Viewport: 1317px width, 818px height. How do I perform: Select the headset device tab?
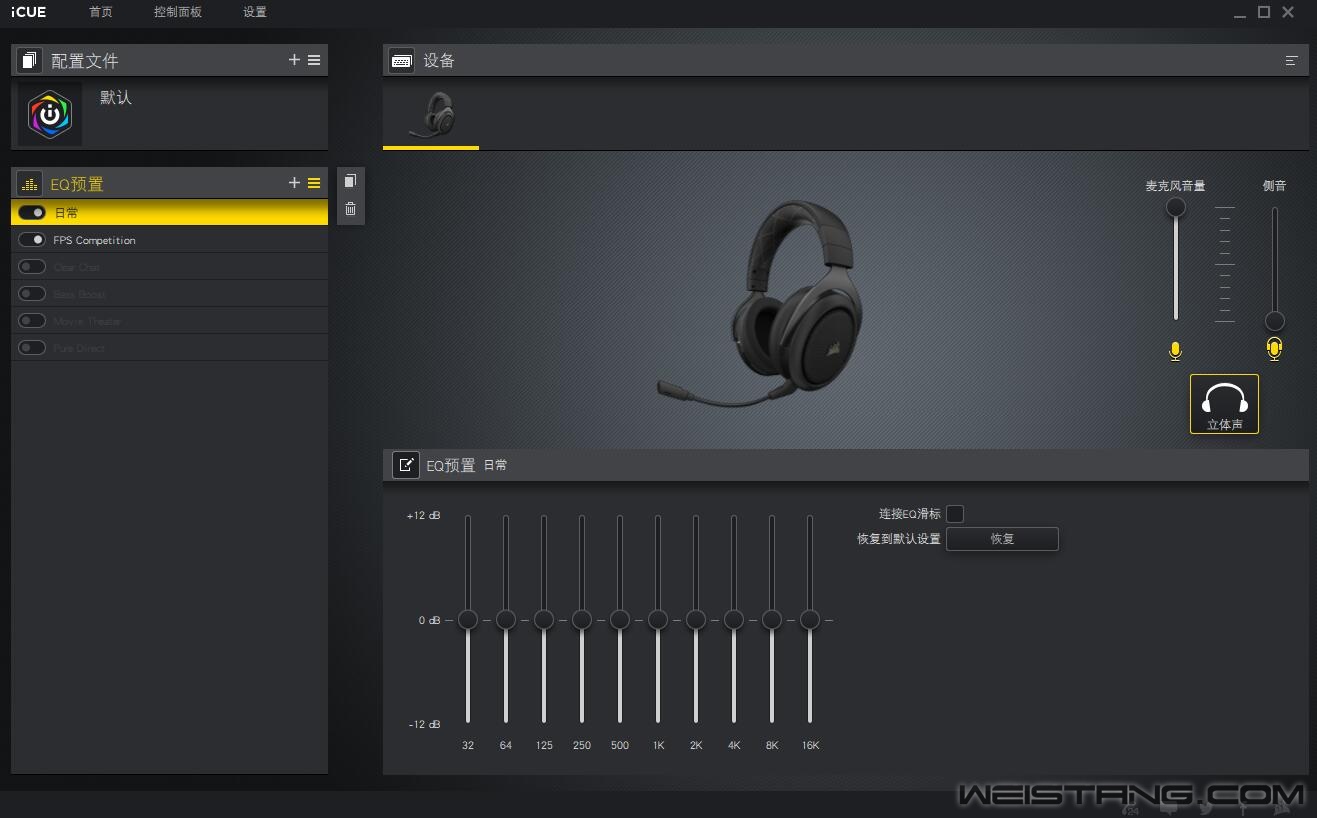431,116
